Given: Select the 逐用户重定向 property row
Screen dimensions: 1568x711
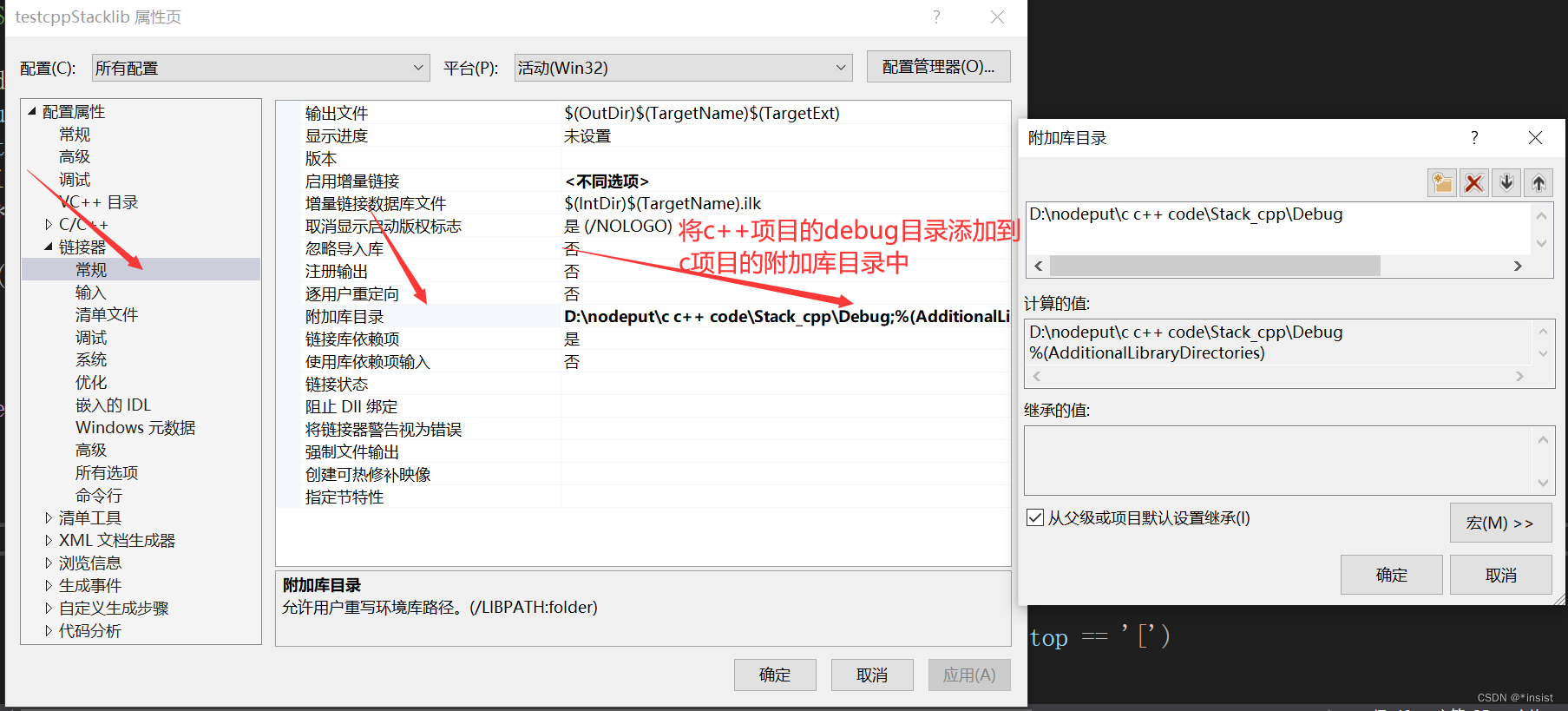Looking at the screenshot, I should (643, 293).
